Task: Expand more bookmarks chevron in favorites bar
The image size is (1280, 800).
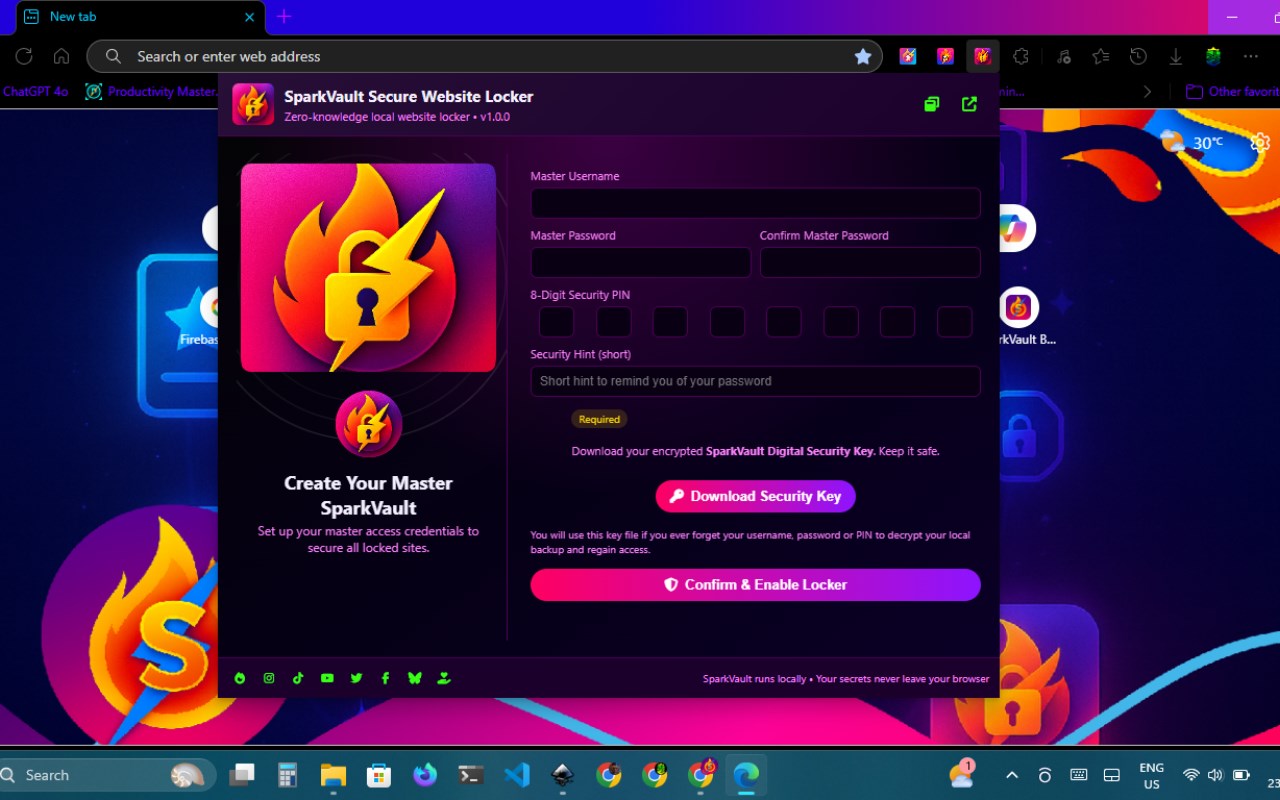Action: pyautogui.click(x=1147, y=91)
